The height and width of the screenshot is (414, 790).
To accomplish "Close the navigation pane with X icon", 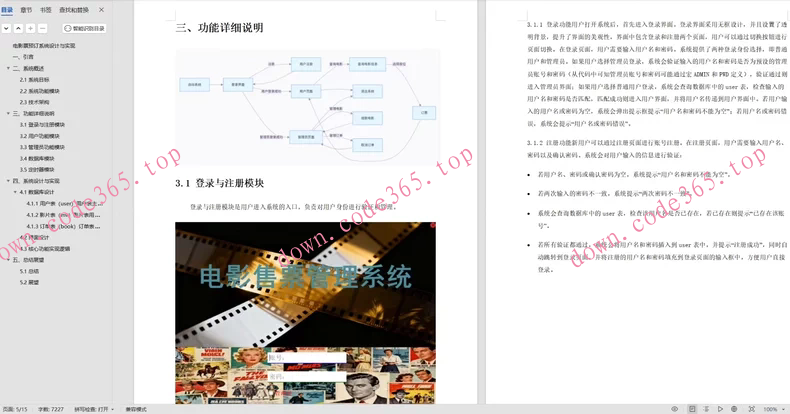I will point(101,10).
